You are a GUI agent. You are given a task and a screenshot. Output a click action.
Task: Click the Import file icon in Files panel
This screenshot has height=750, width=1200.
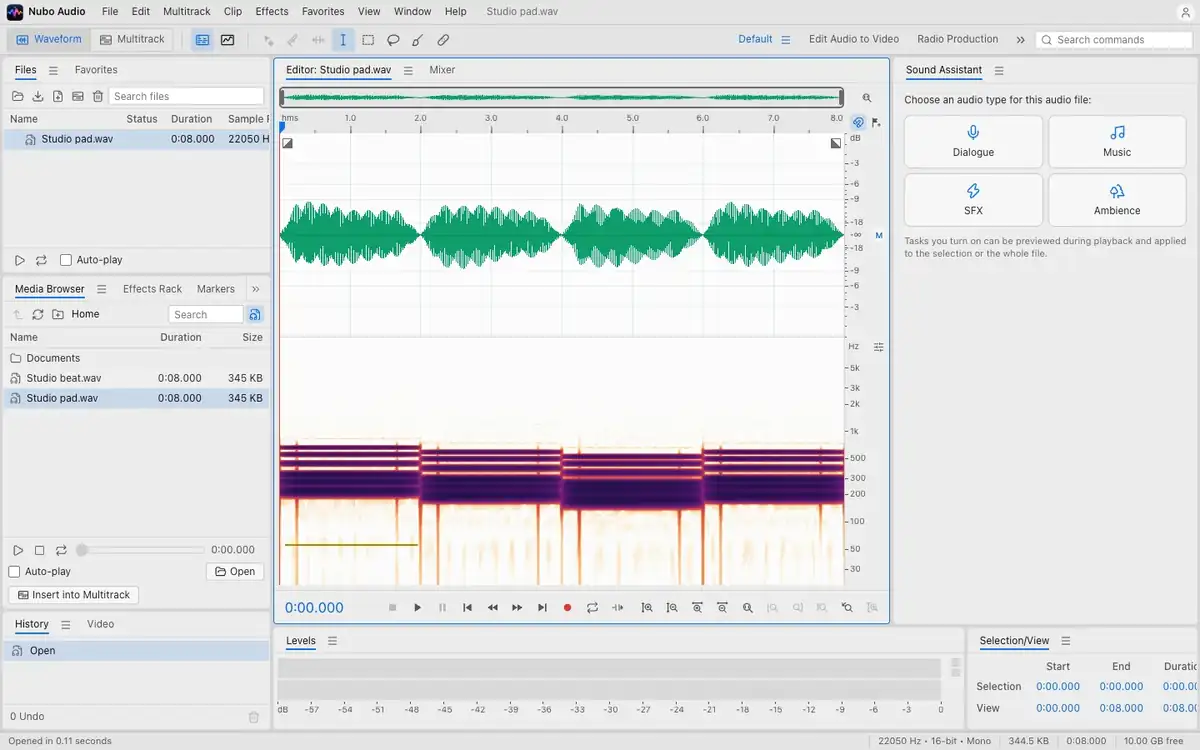coord(38,96)
